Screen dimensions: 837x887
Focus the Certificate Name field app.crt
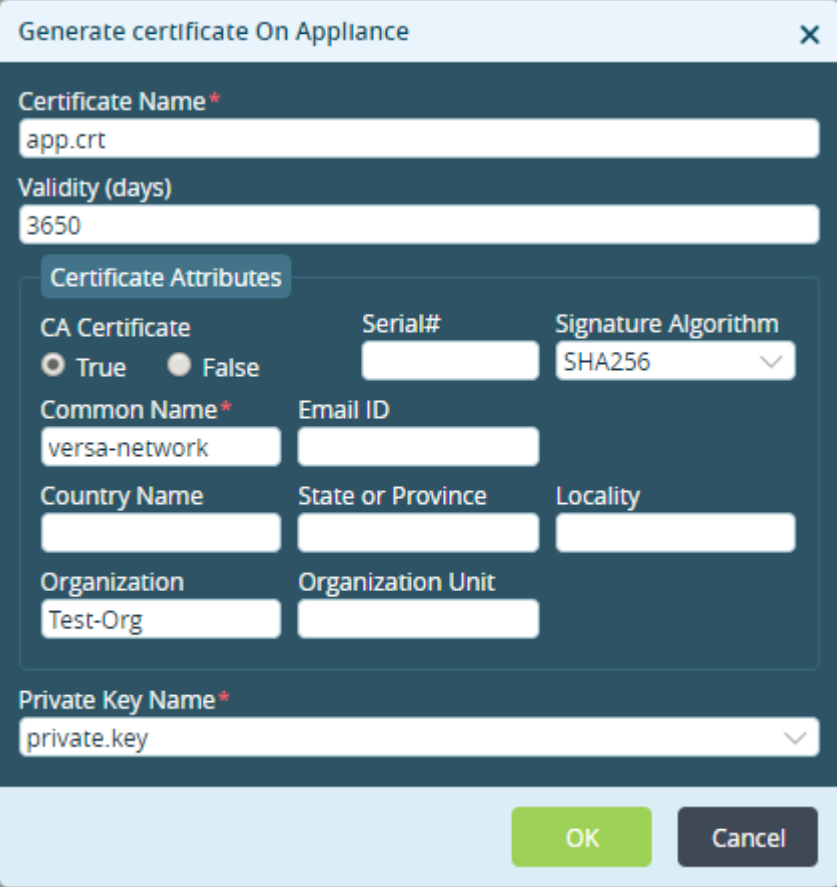(x=419, y=139)
